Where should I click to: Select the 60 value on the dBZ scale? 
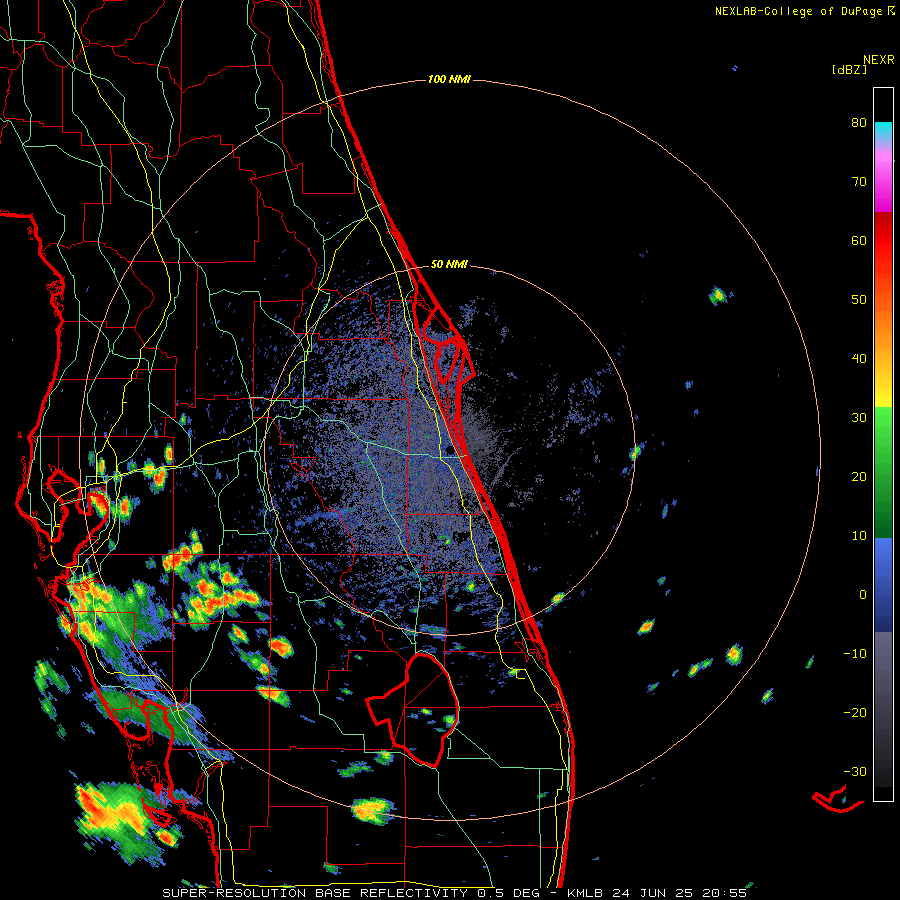coord(859,240)
